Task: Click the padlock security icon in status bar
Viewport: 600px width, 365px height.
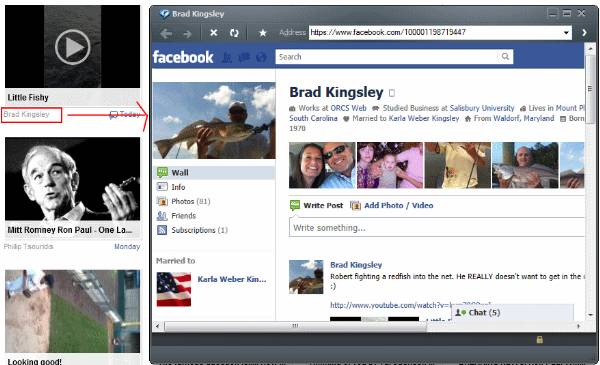Action: click(x=540, y=339)
